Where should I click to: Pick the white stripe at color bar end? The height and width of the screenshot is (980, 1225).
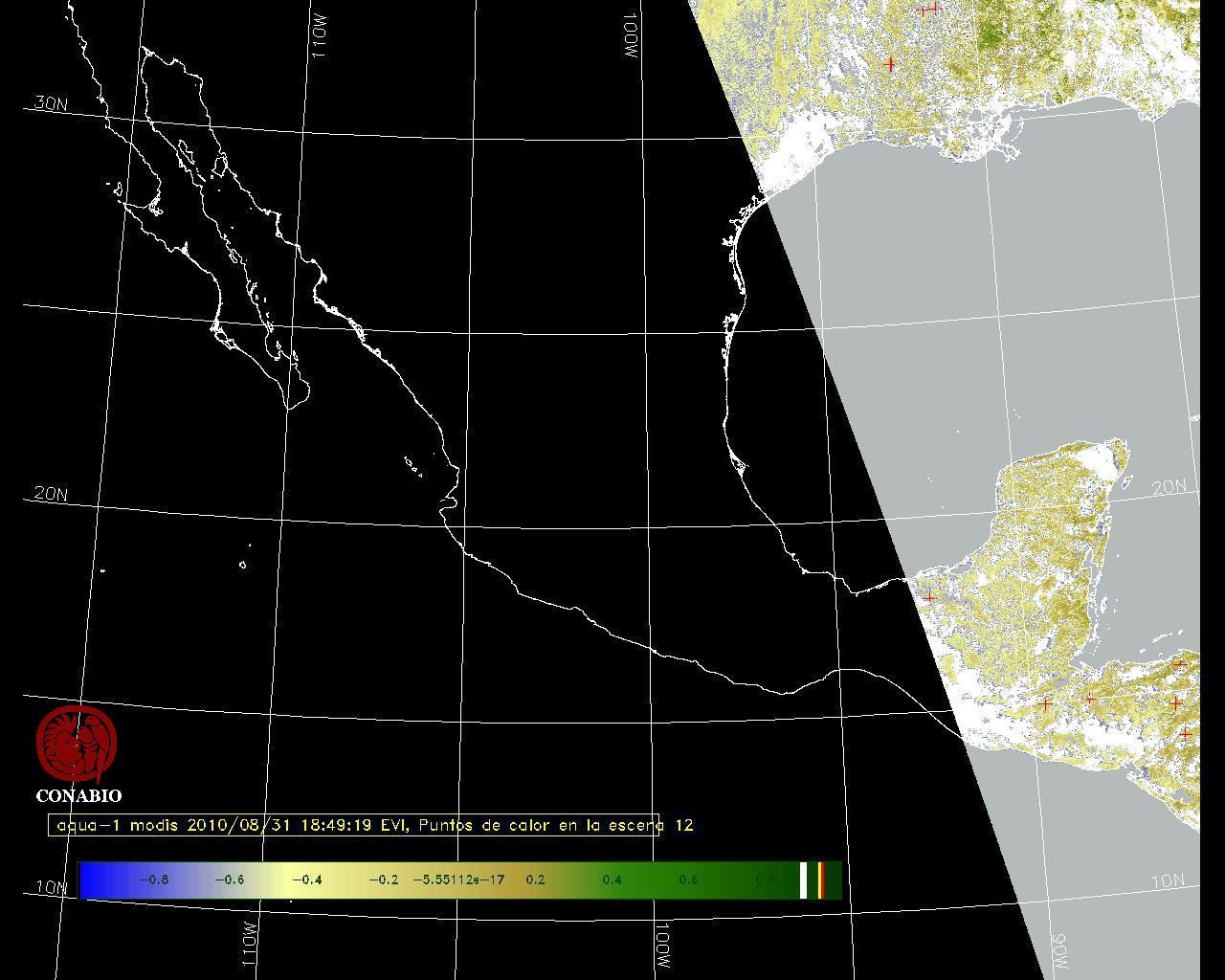click(x=804, y=880)
